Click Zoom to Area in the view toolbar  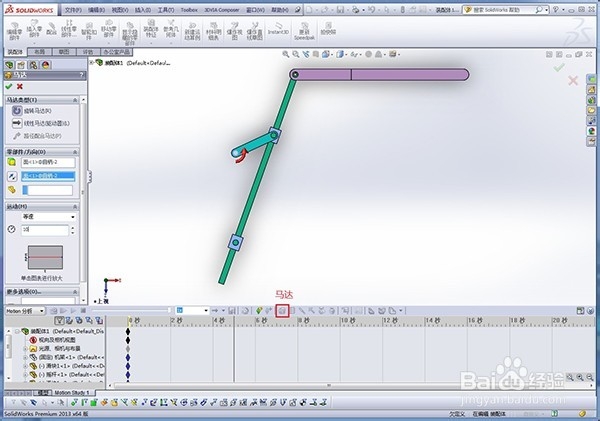[296, 54]
